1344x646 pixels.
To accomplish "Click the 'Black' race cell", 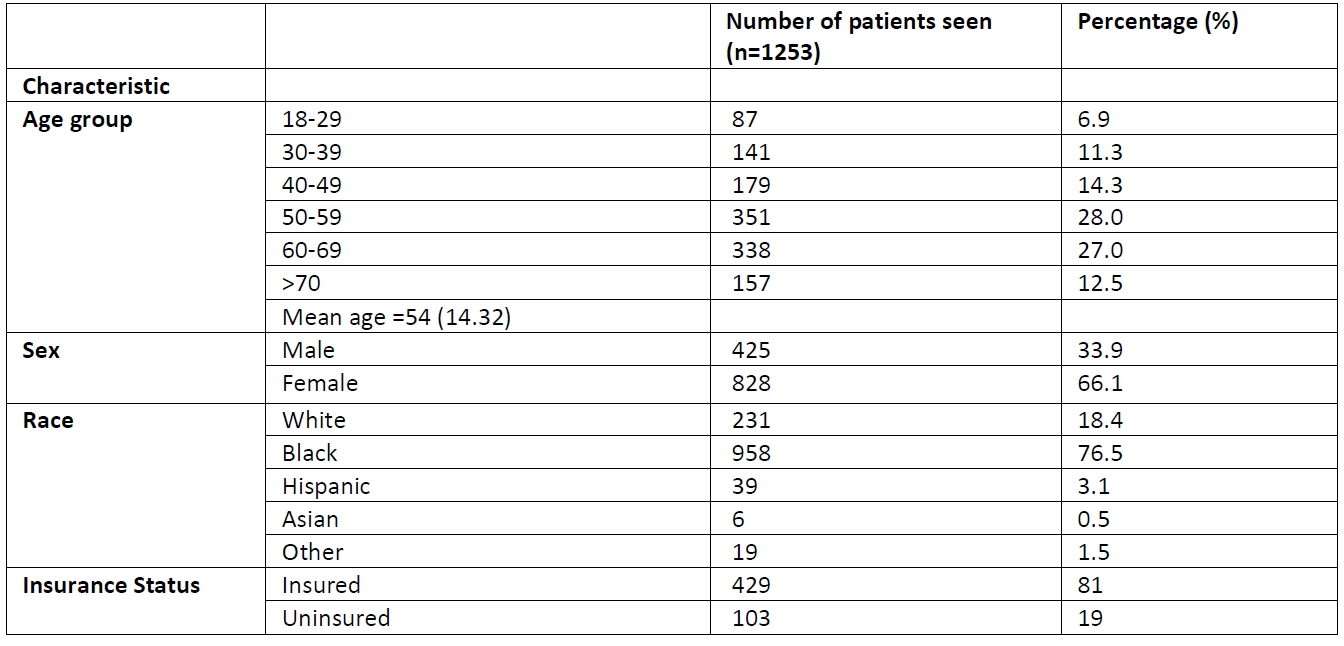I will [310, 453].
